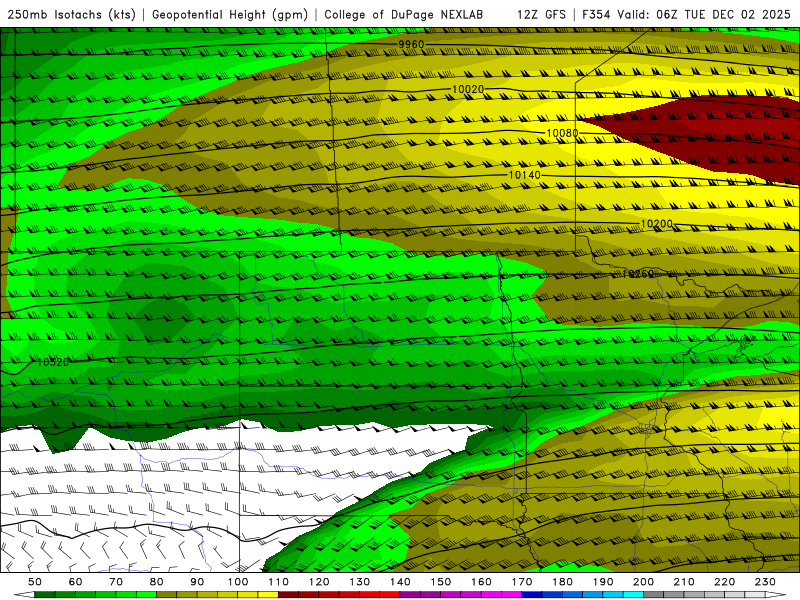The height and width of the screenshot is (600, 800).
Task: Click the "12Z GFS" model run label
Action: point(541,14)
